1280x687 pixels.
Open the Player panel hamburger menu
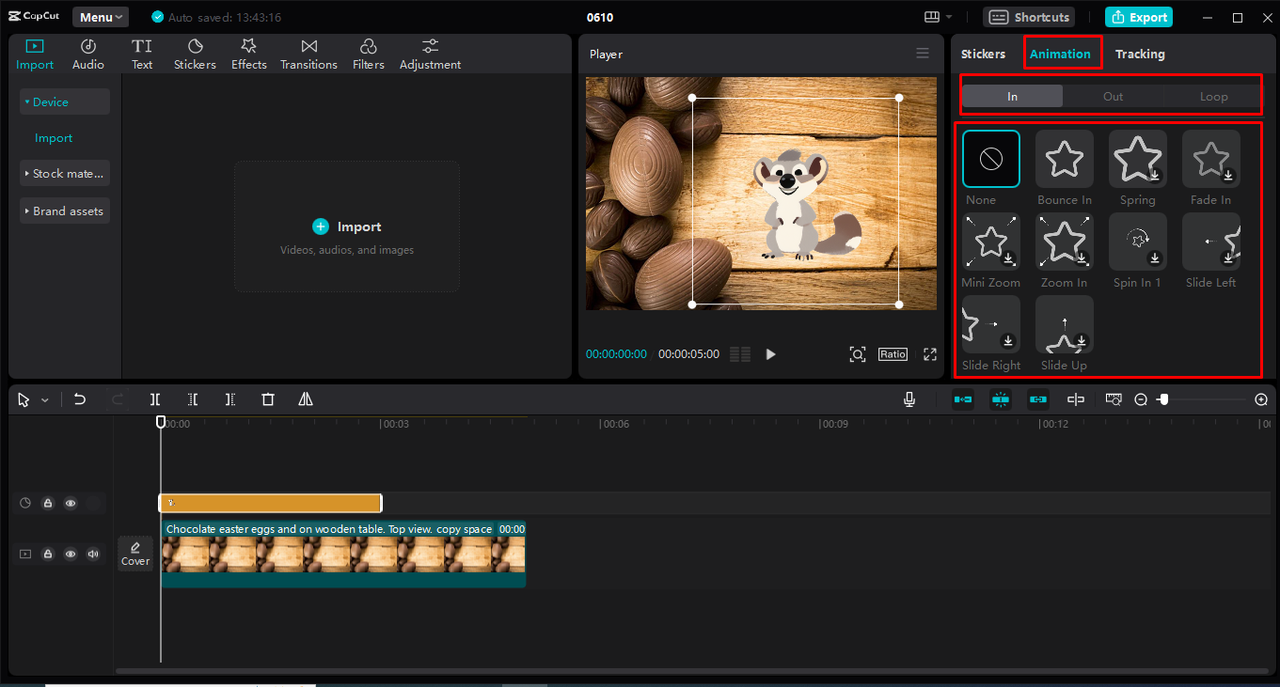[x=922, y=53]
